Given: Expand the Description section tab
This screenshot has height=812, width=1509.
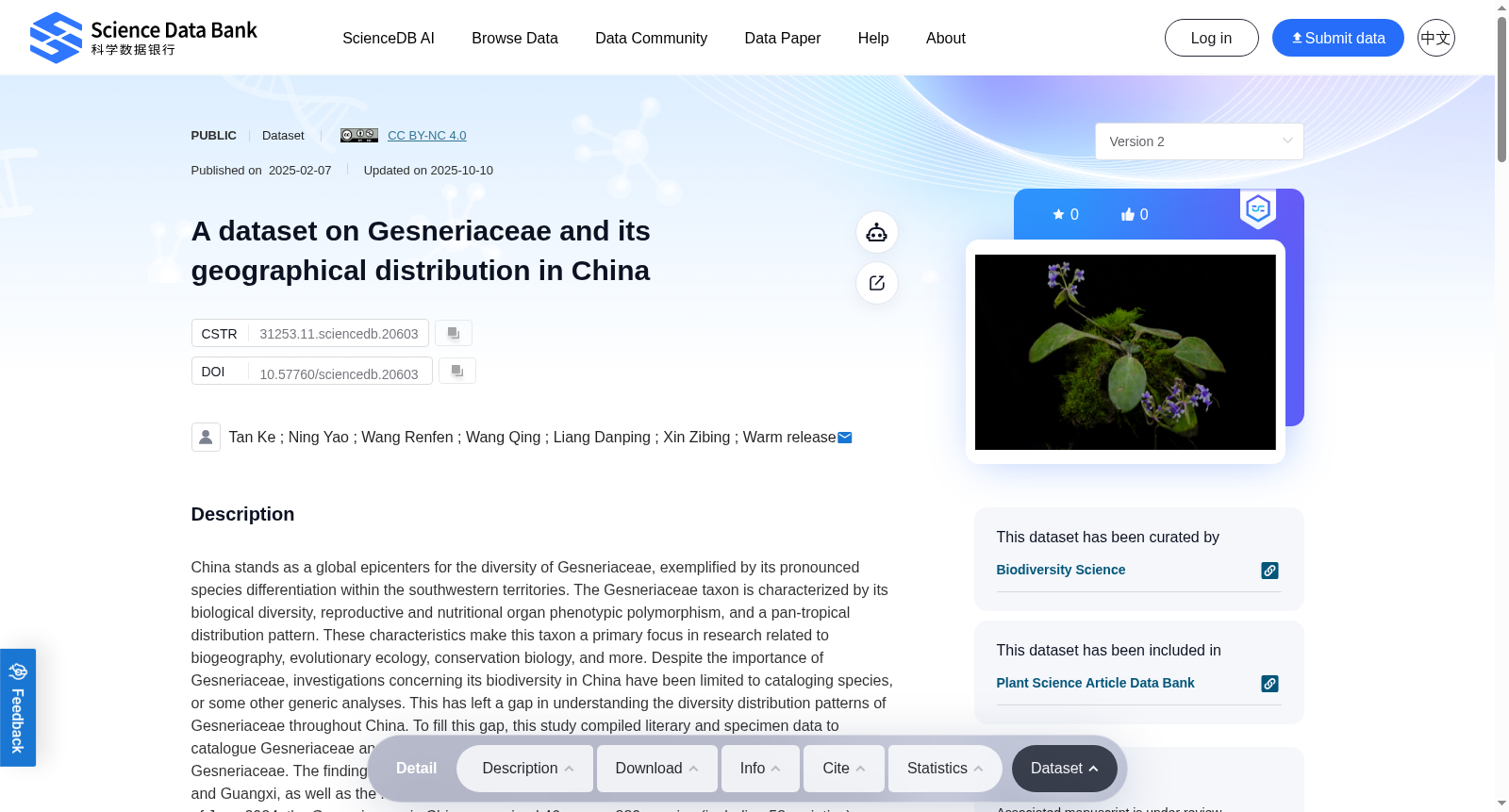Looking at the screenshot, I should click(x=525, y=769).
